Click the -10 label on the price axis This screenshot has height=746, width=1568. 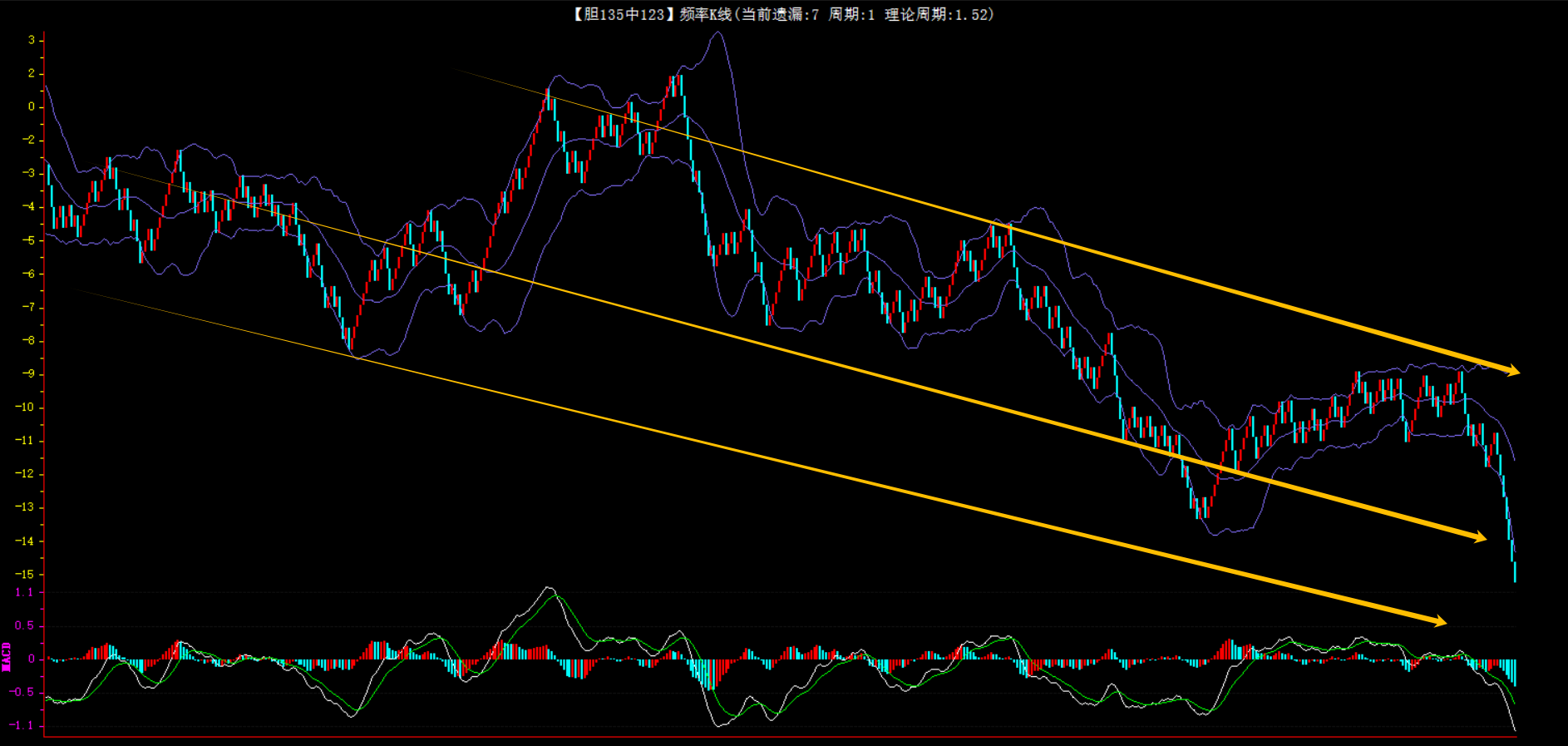pos(25,407)
